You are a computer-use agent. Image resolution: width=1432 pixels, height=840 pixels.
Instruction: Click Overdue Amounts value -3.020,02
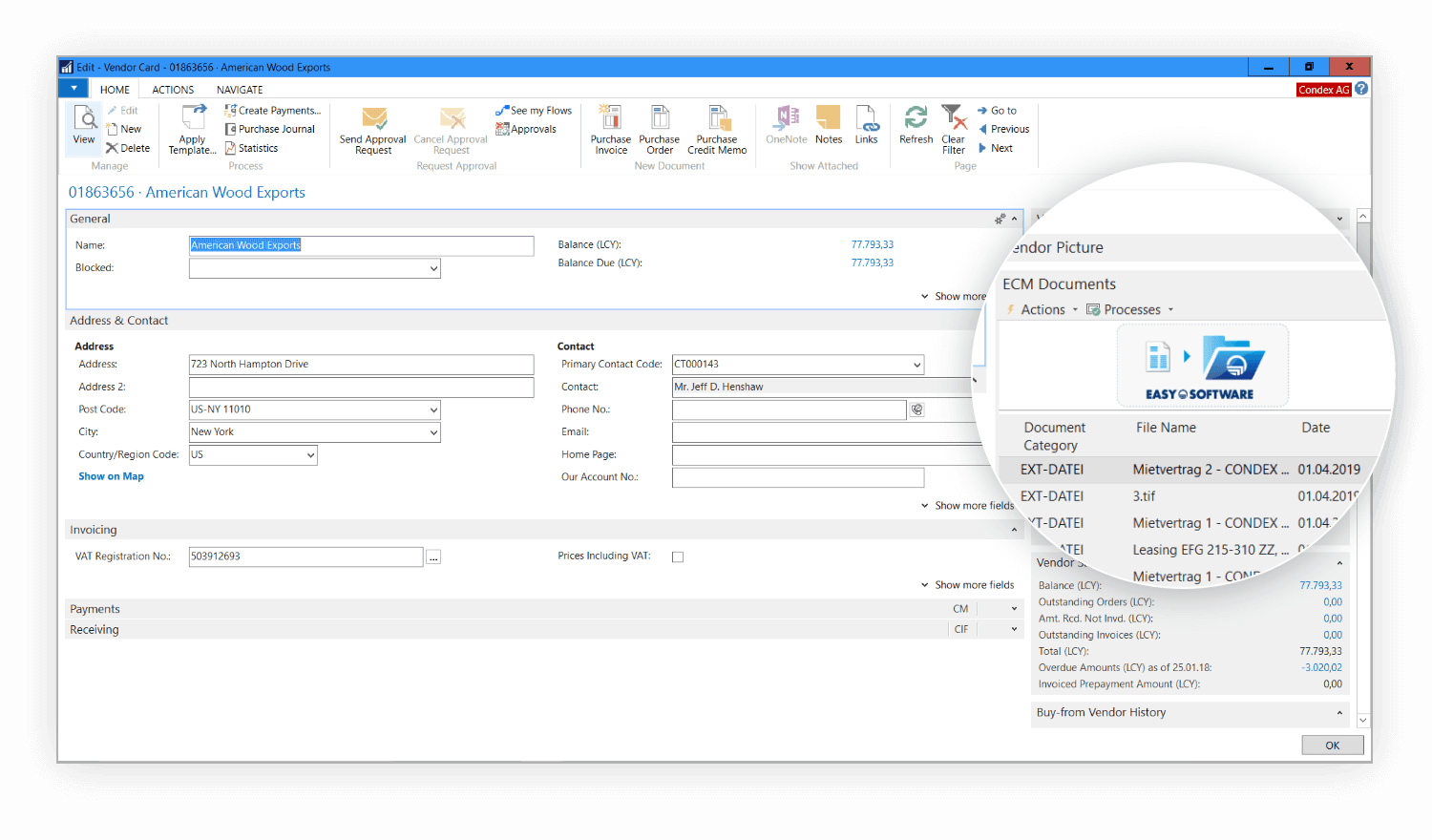pos(1321,668)
